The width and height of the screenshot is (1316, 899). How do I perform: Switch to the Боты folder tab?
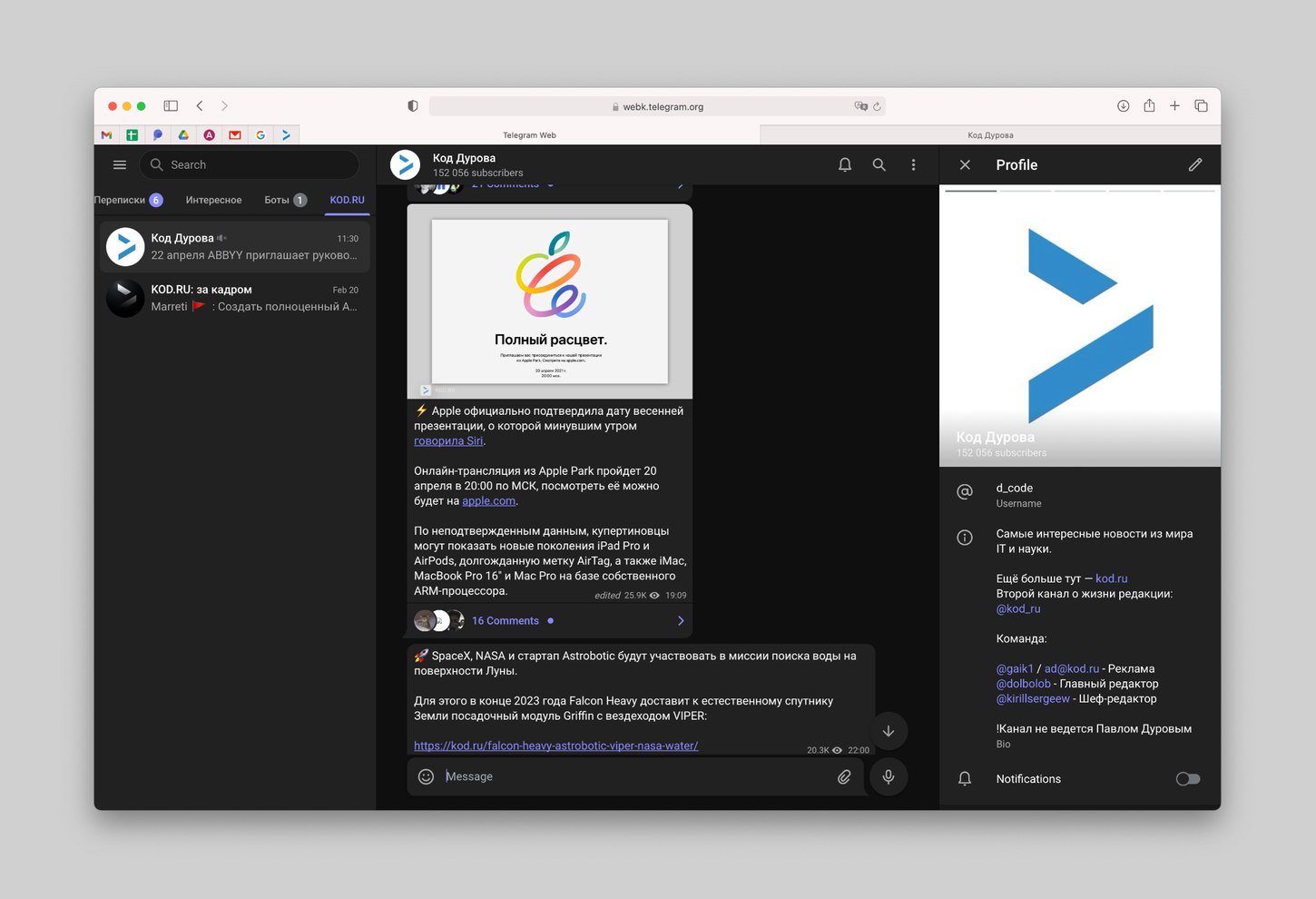285,200
